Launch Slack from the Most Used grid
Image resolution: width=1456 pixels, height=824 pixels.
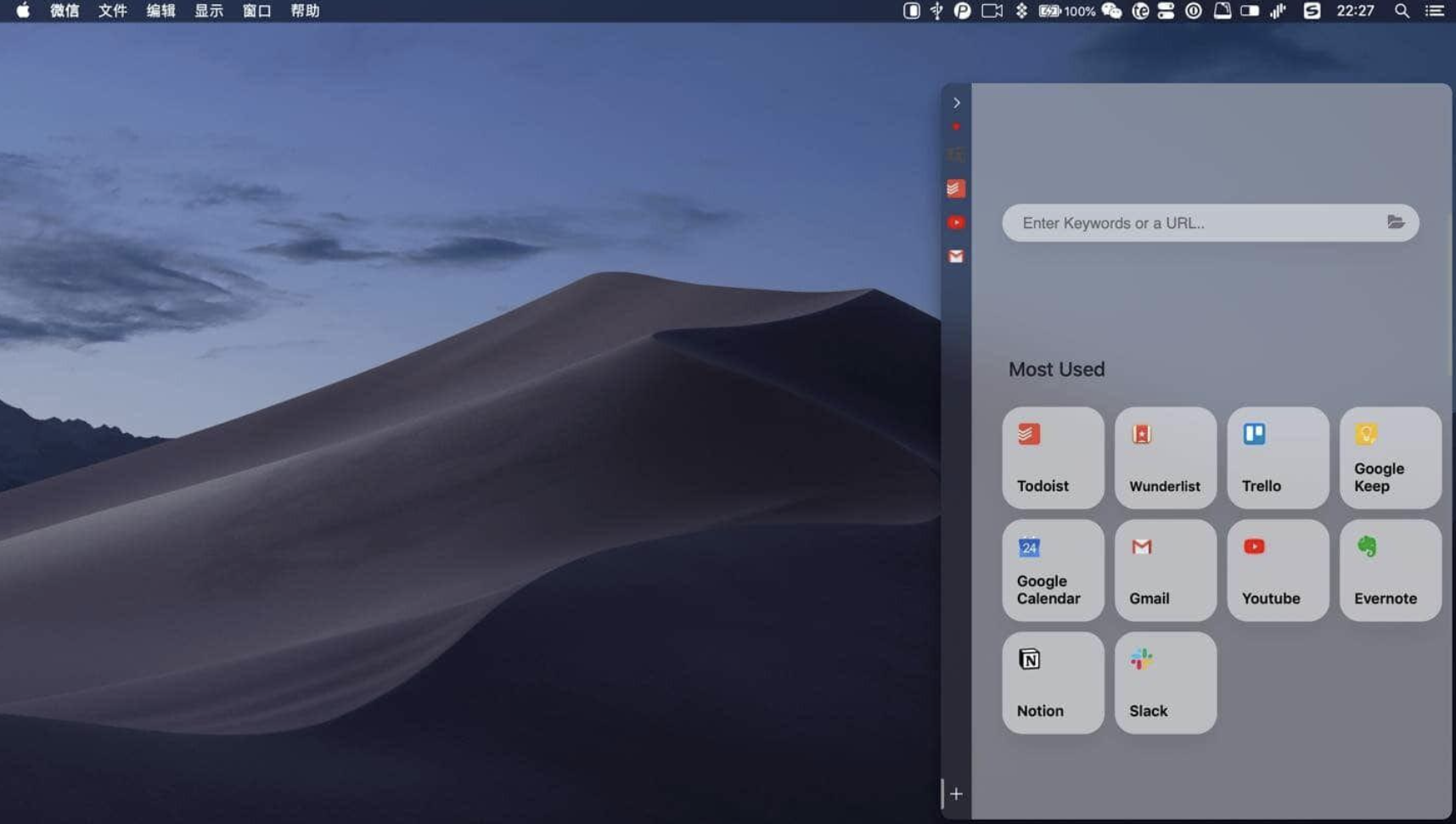[x=1165, y=682]
